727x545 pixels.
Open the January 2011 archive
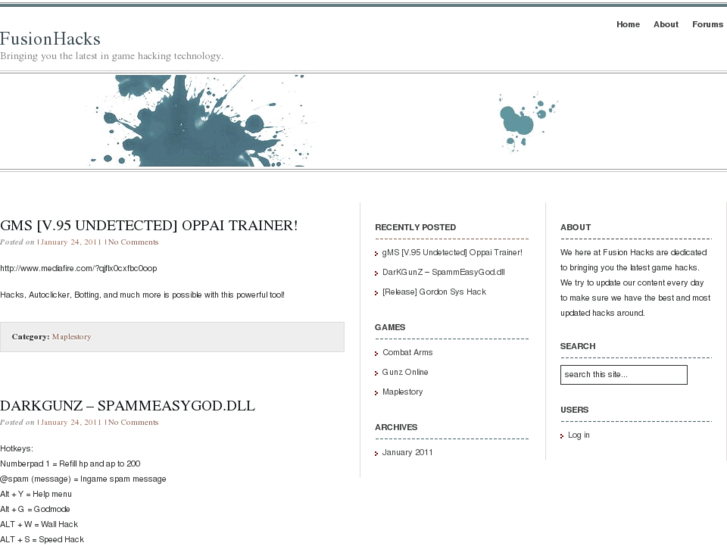tap(407, 452)
